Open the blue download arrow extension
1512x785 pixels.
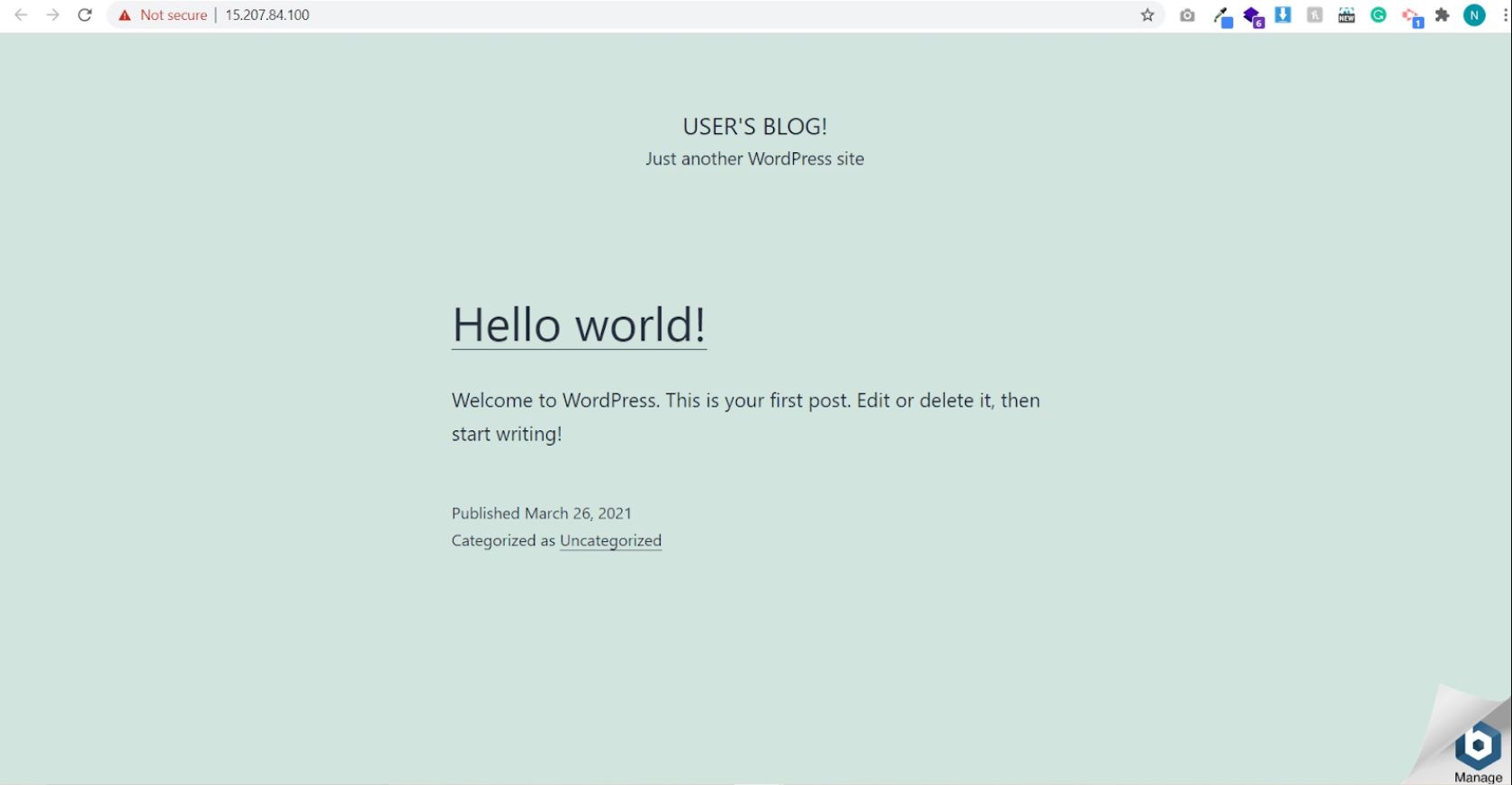[x=1283, y=14]
